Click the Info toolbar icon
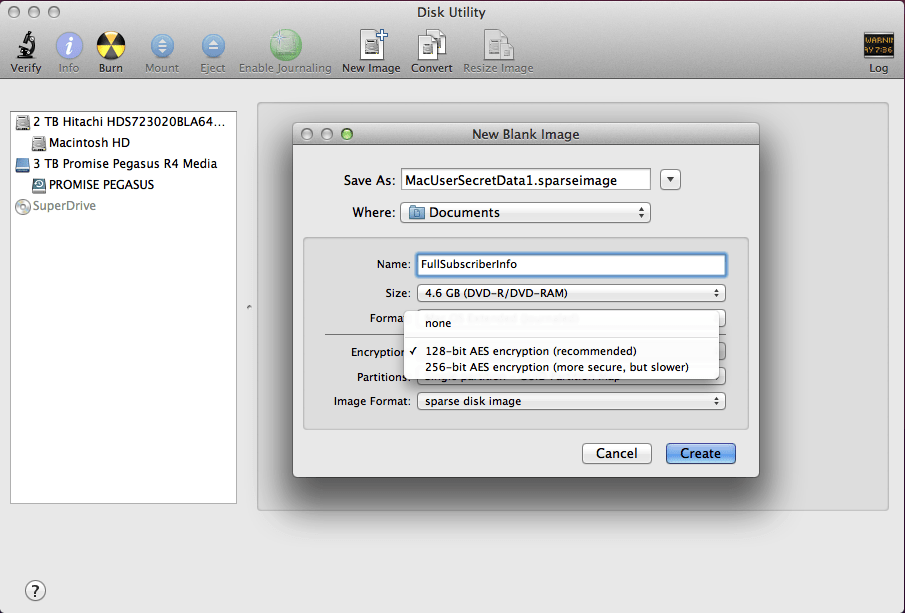Screen dimensions: 905x613 68,45
